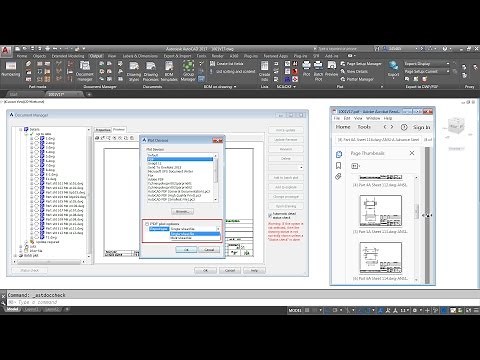The image size is (480, 360).
Task: Select the page 5 thumbnail in Acrobat
Action: [x=381, y=211]
